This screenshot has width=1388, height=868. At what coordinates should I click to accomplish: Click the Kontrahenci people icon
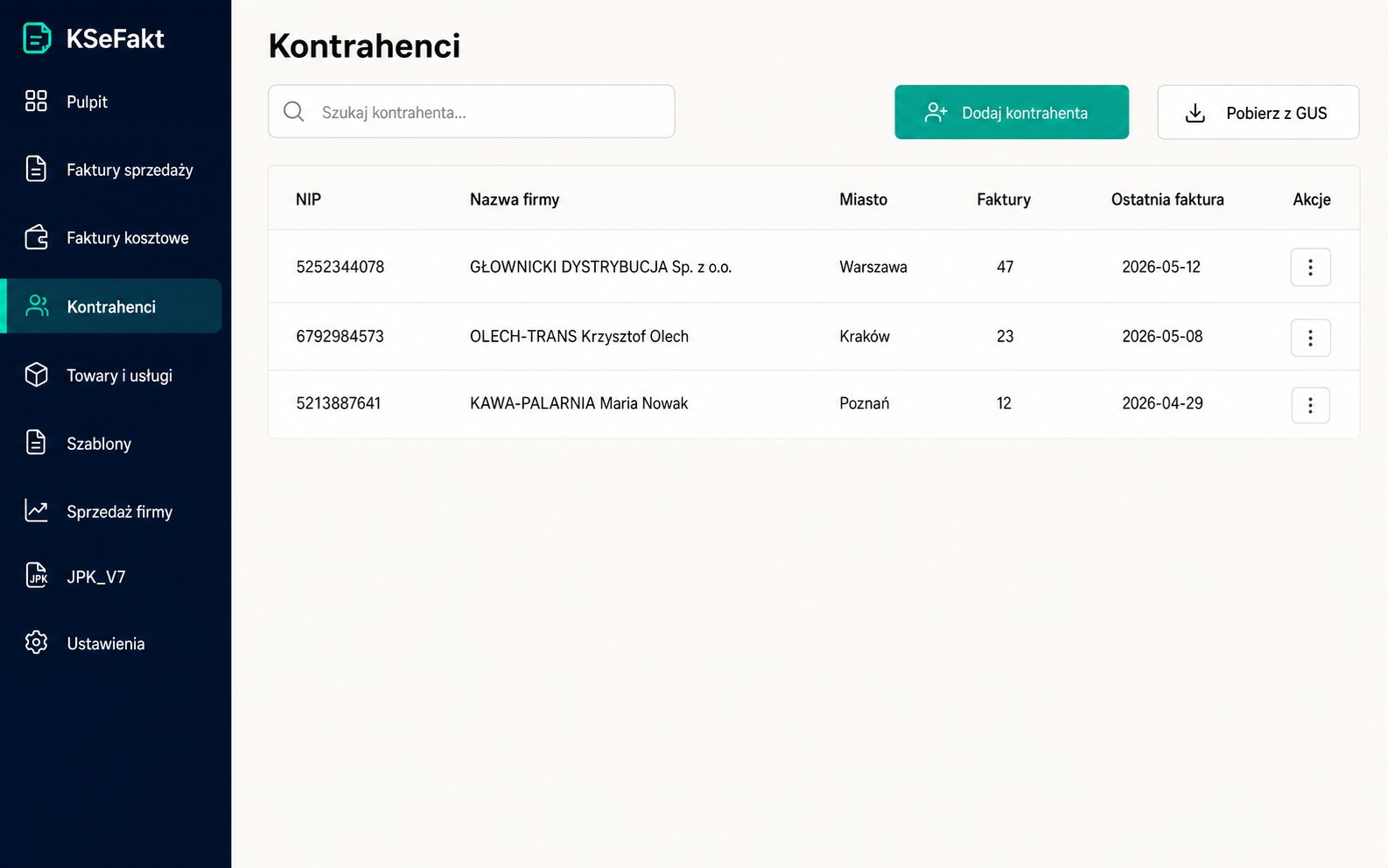[38, 306]
